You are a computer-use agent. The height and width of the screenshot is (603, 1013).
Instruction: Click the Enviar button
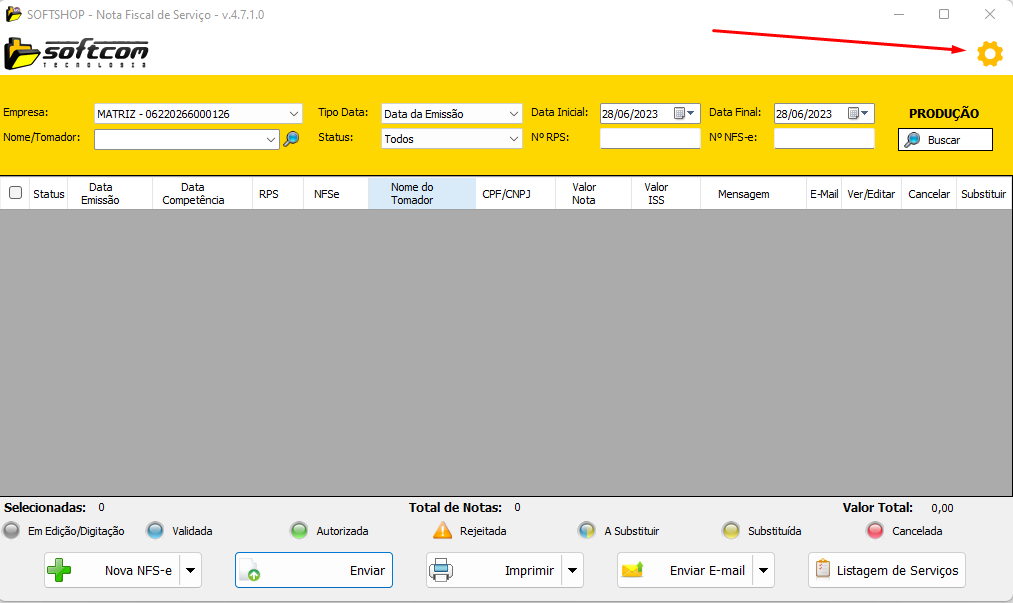pyautogui.click(x=314, y=570)
